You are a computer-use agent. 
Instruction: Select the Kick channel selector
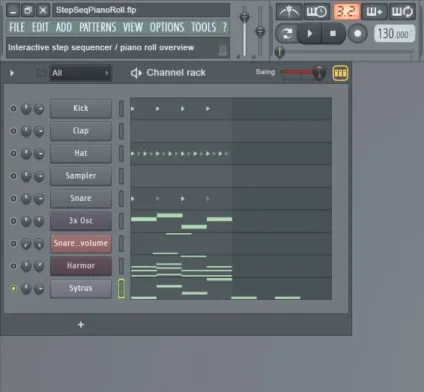click(x=121, y=109)
